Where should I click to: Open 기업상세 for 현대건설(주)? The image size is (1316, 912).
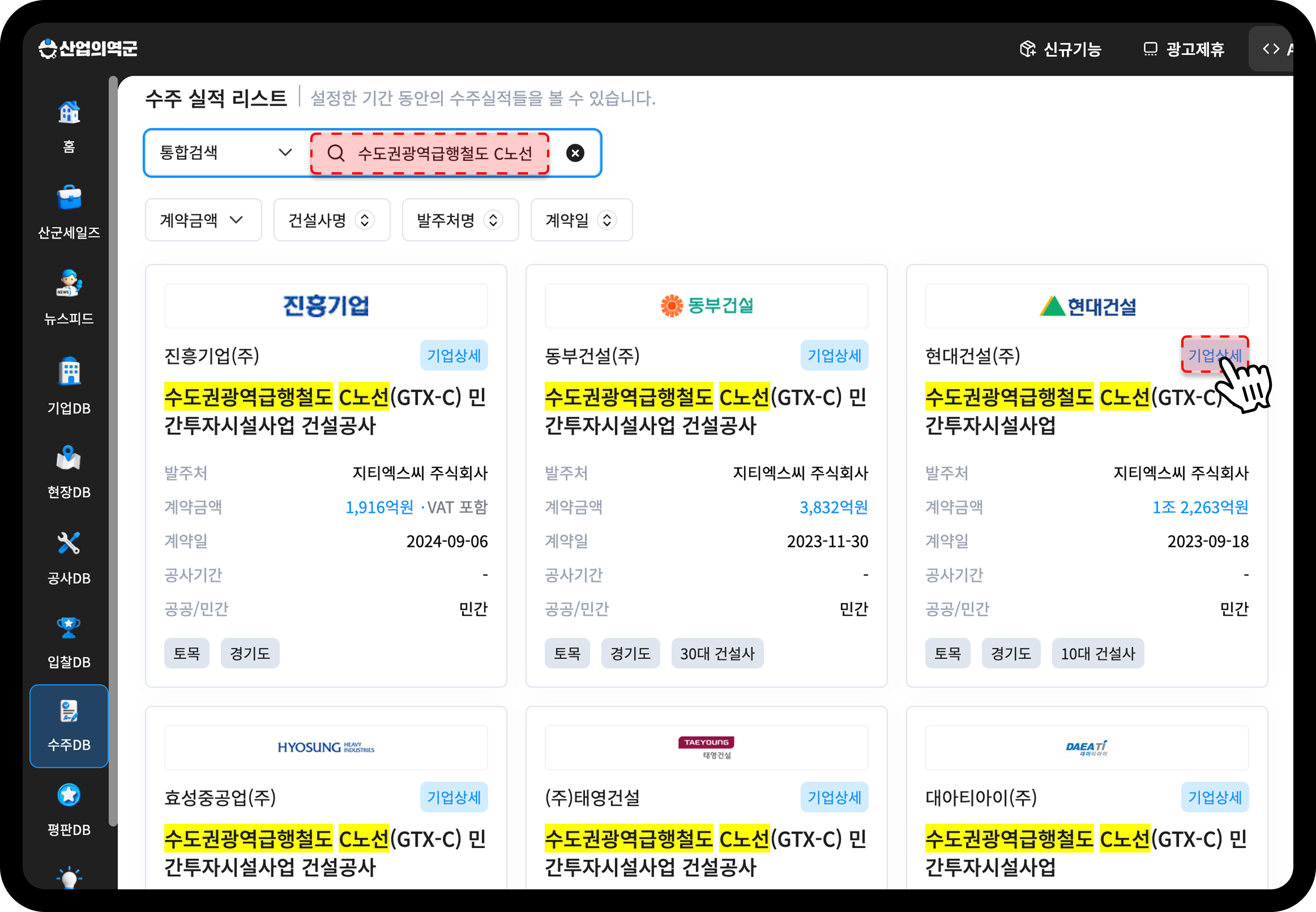pyautogui.click(x=1215, y=355)
